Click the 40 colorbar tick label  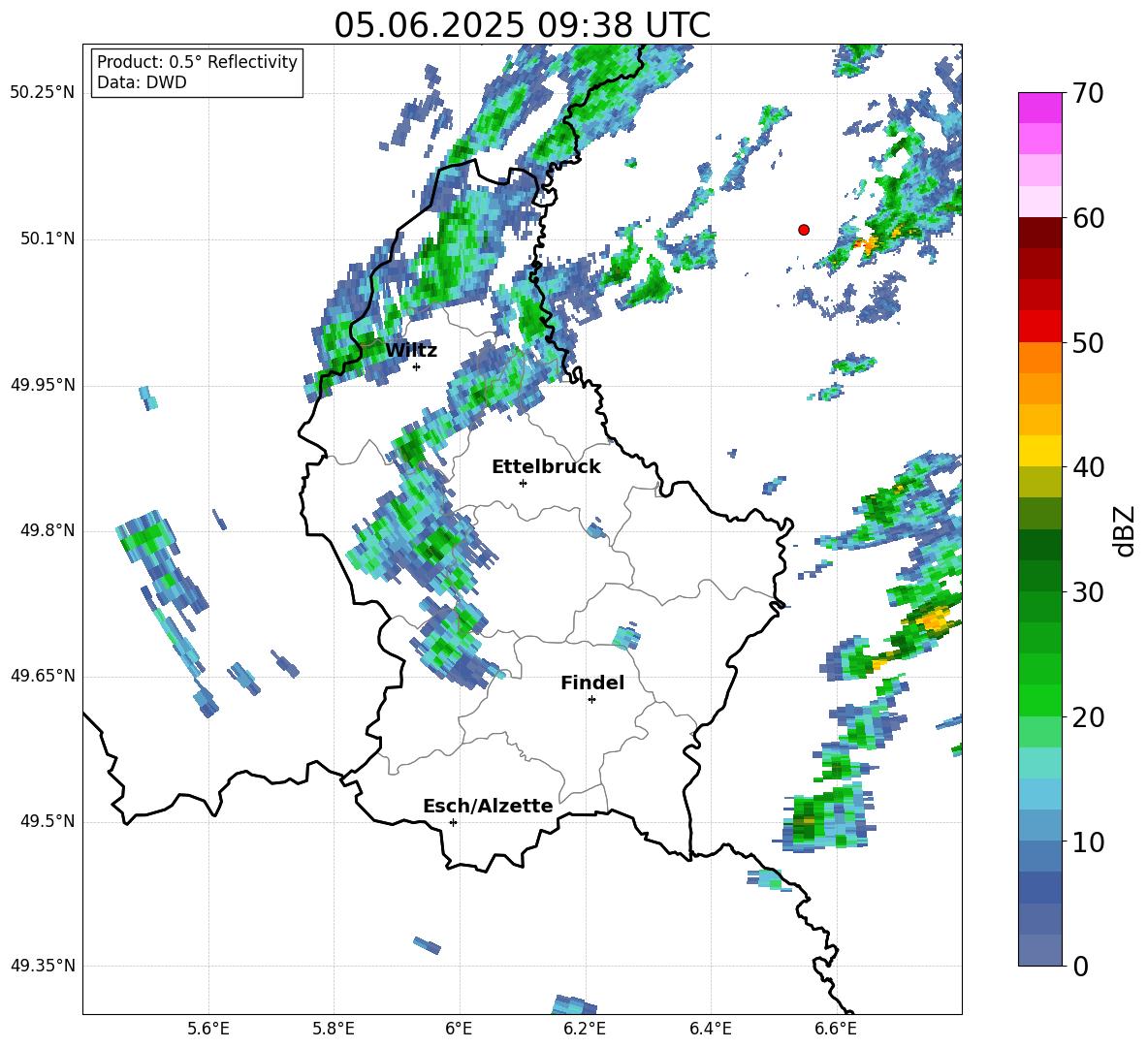[1088, 467]
